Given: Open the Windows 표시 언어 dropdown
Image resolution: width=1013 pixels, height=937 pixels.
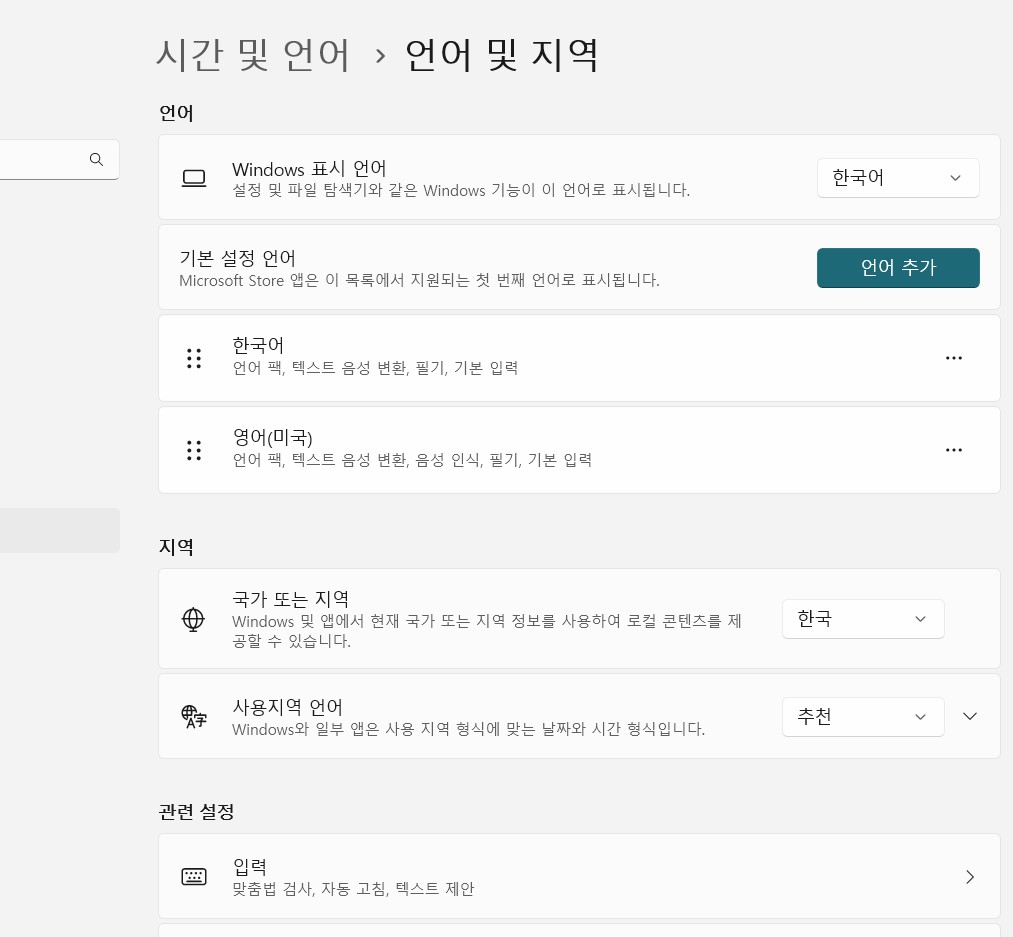Looking at the screenshot, I should pos(897,177).
